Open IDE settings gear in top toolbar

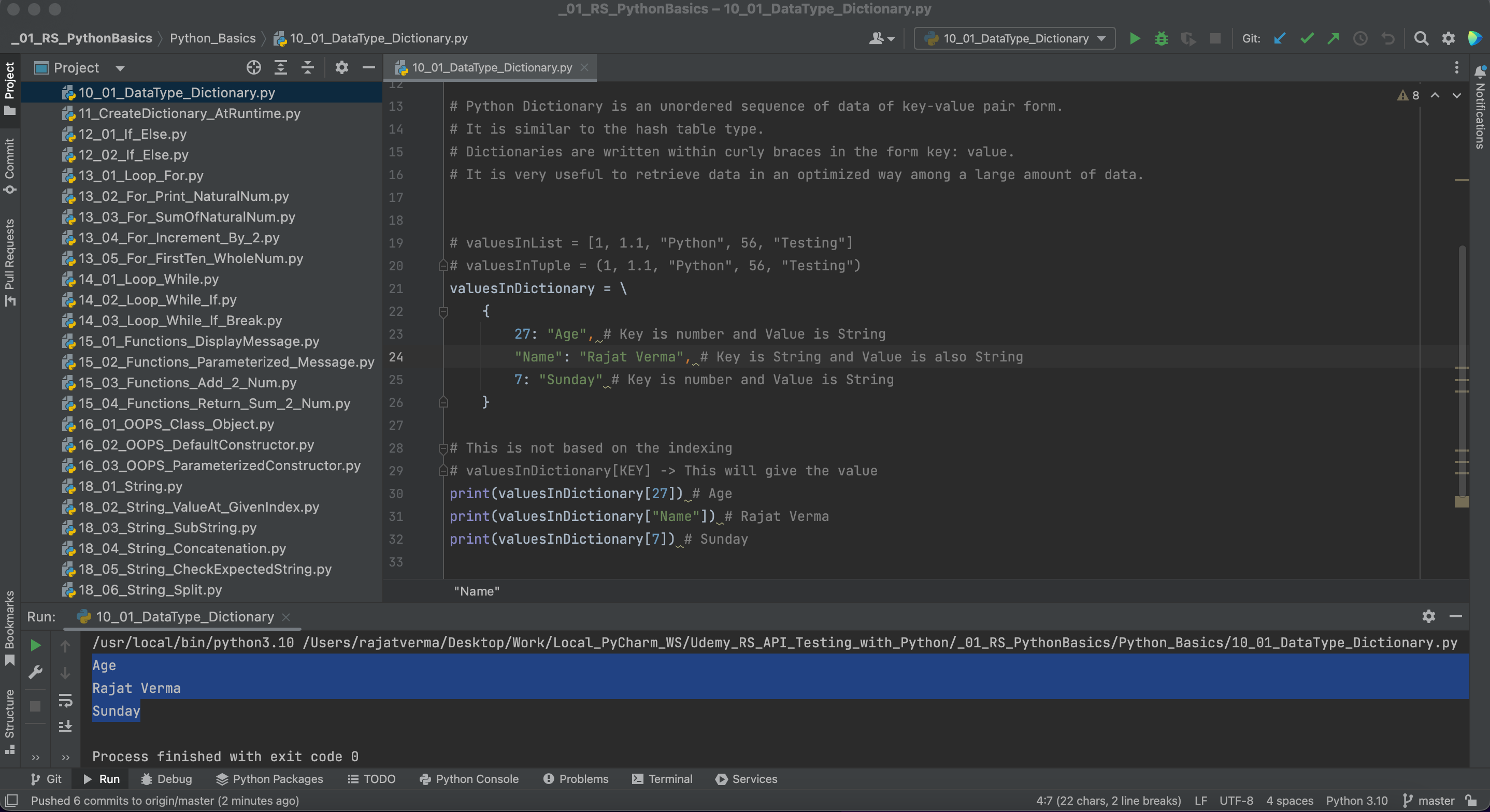1449,39
